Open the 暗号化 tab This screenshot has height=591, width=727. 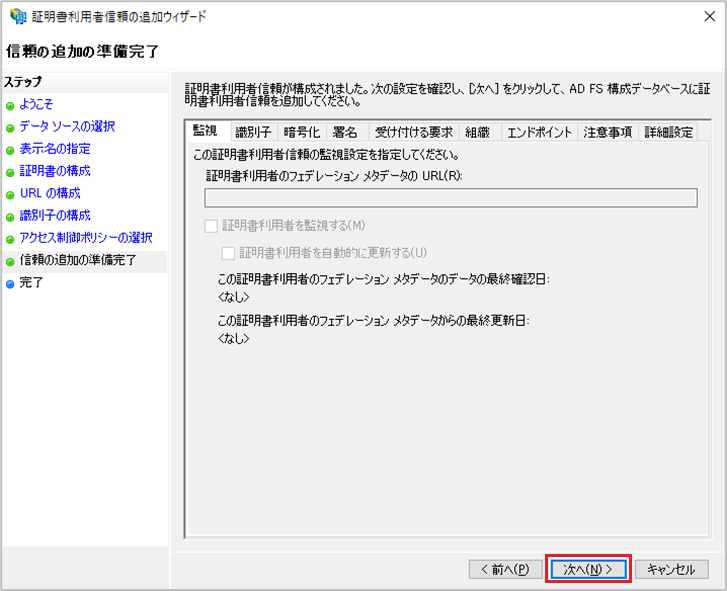302,133
